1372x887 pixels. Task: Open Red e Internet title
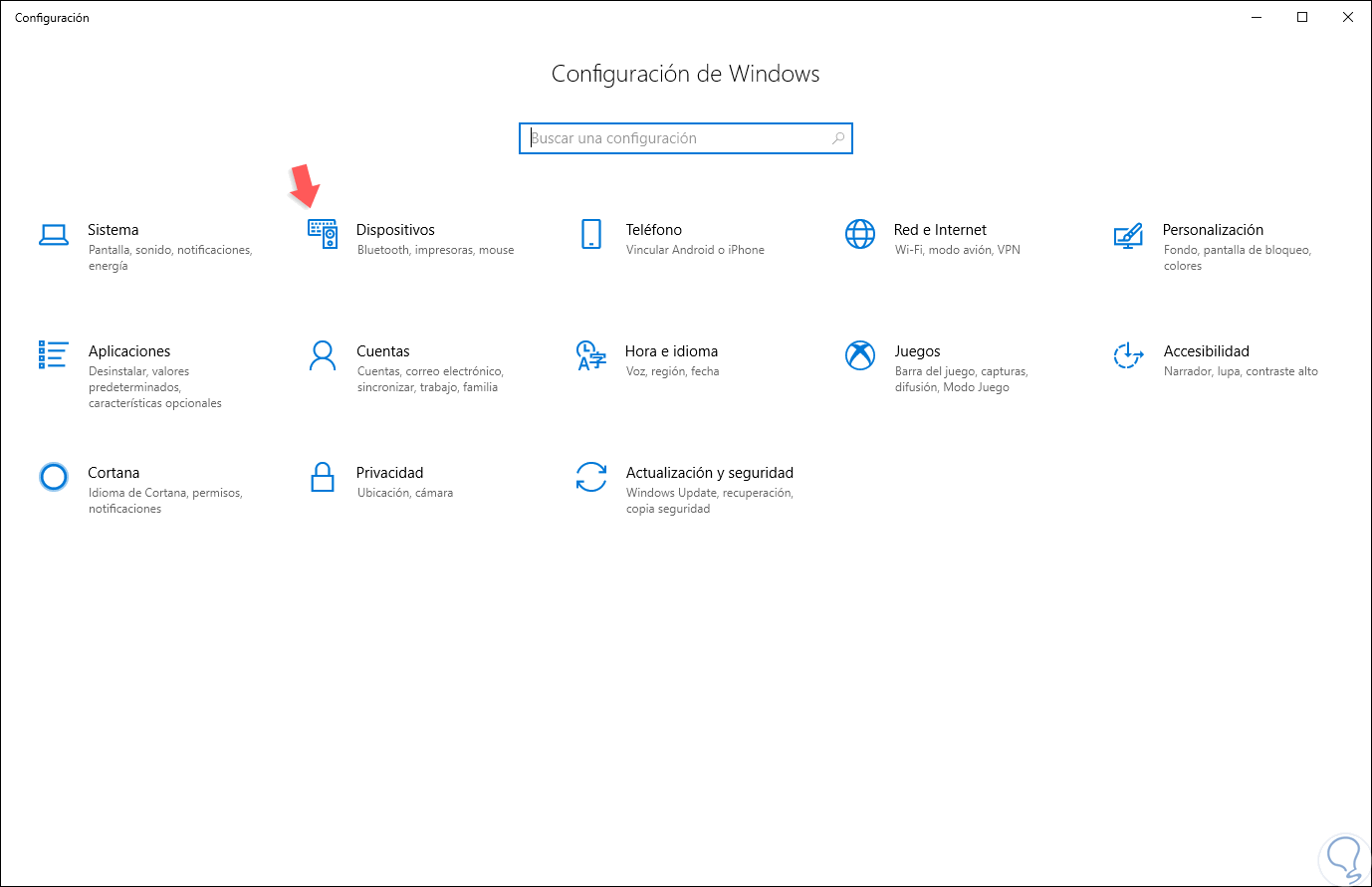coord(940,230)
